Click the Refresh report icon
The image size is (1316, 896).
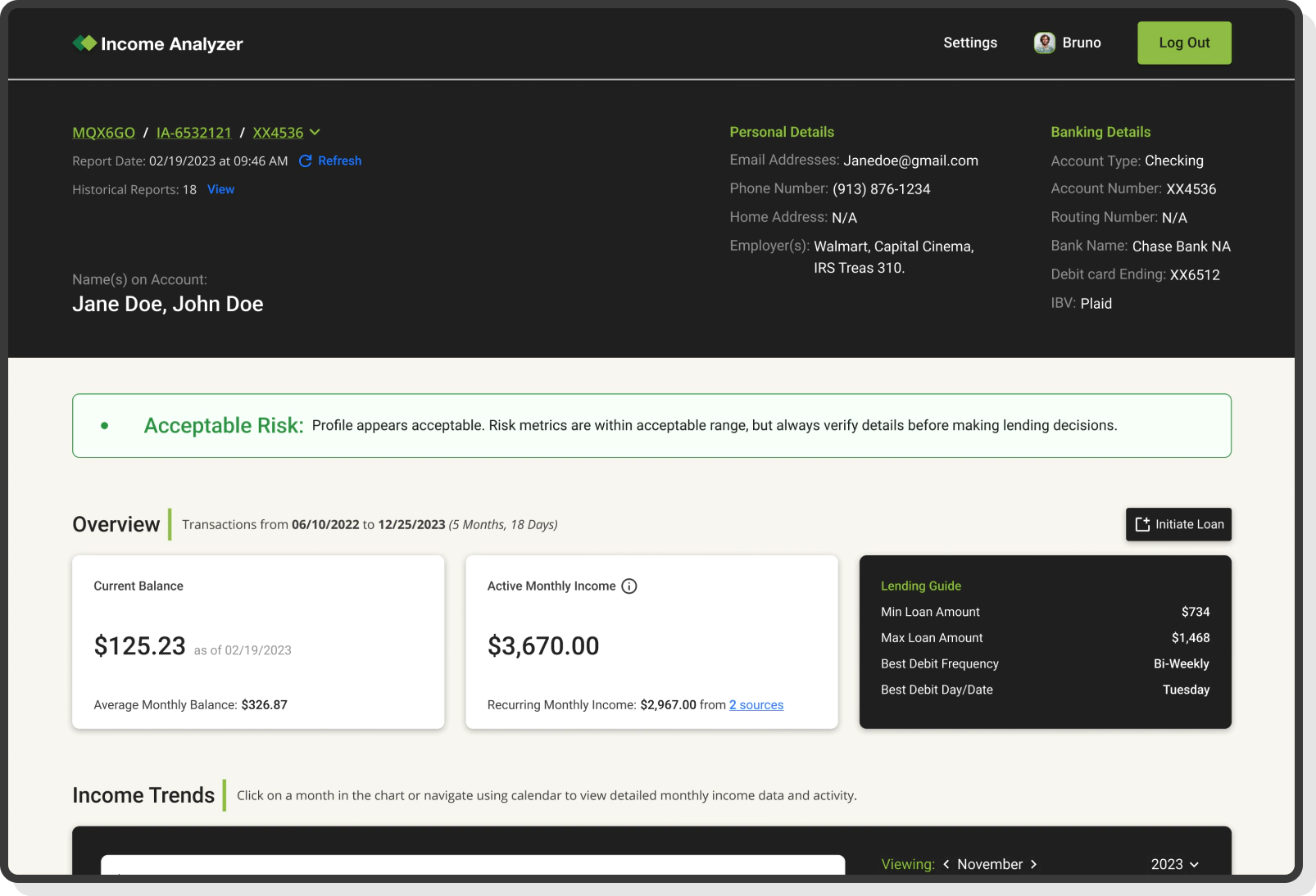point(305,161)
